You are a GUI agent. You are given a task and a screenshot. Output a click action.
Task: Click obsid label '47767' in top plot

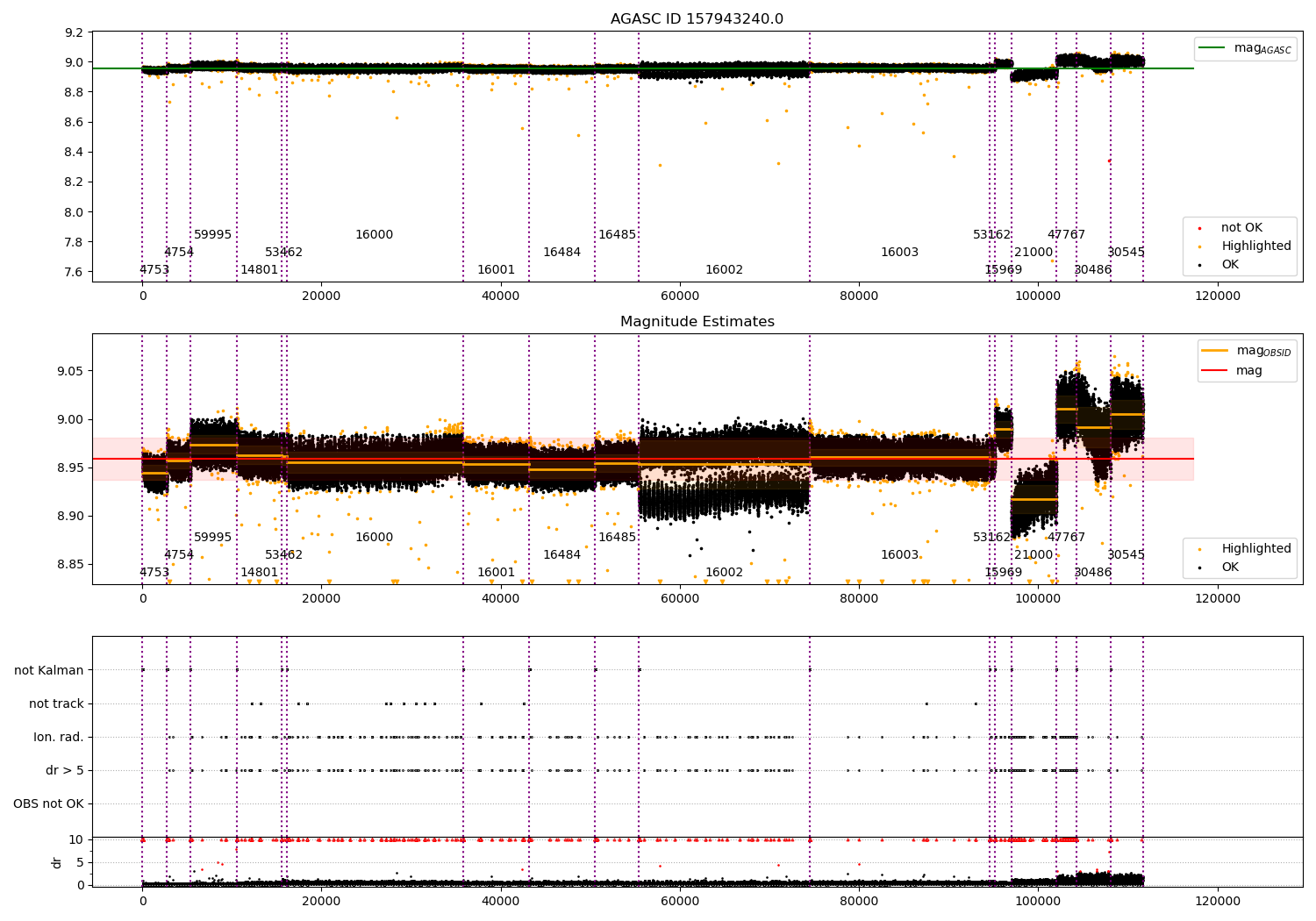pos(1067,235)
